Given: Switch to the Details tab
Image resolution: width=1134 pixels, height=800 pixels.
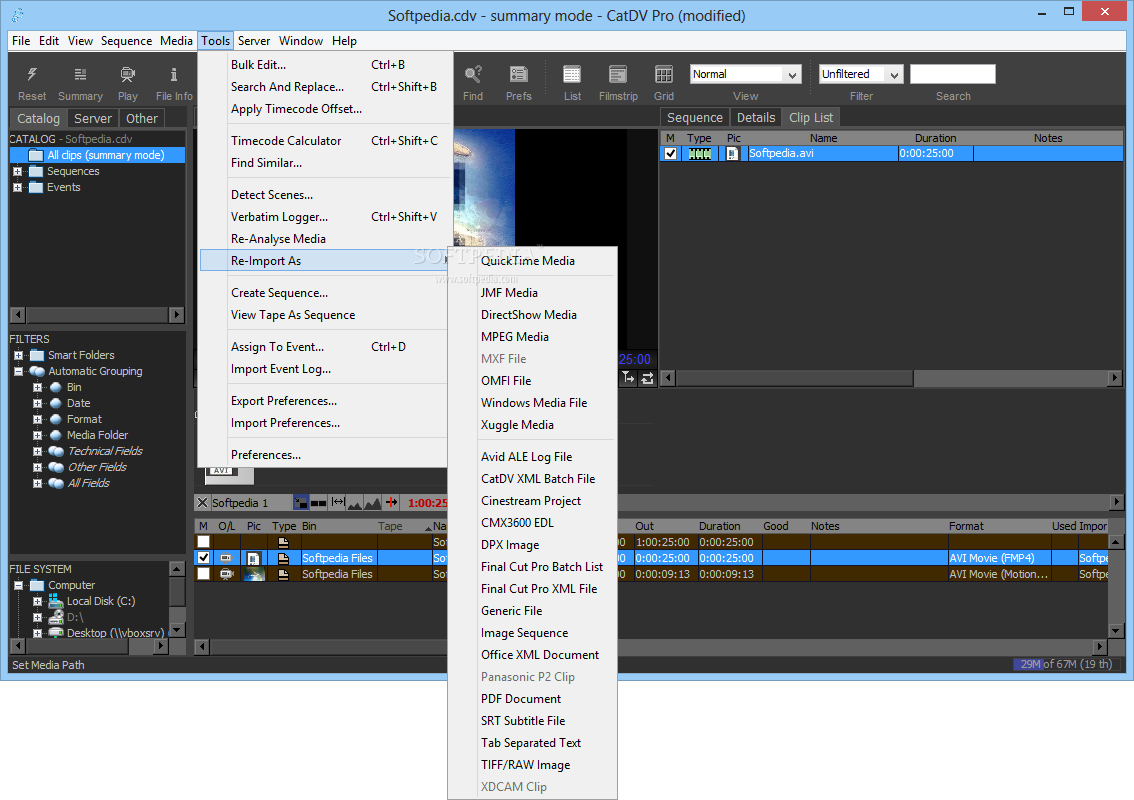Looking at the screenshot, I should click(x=756, y=117).
